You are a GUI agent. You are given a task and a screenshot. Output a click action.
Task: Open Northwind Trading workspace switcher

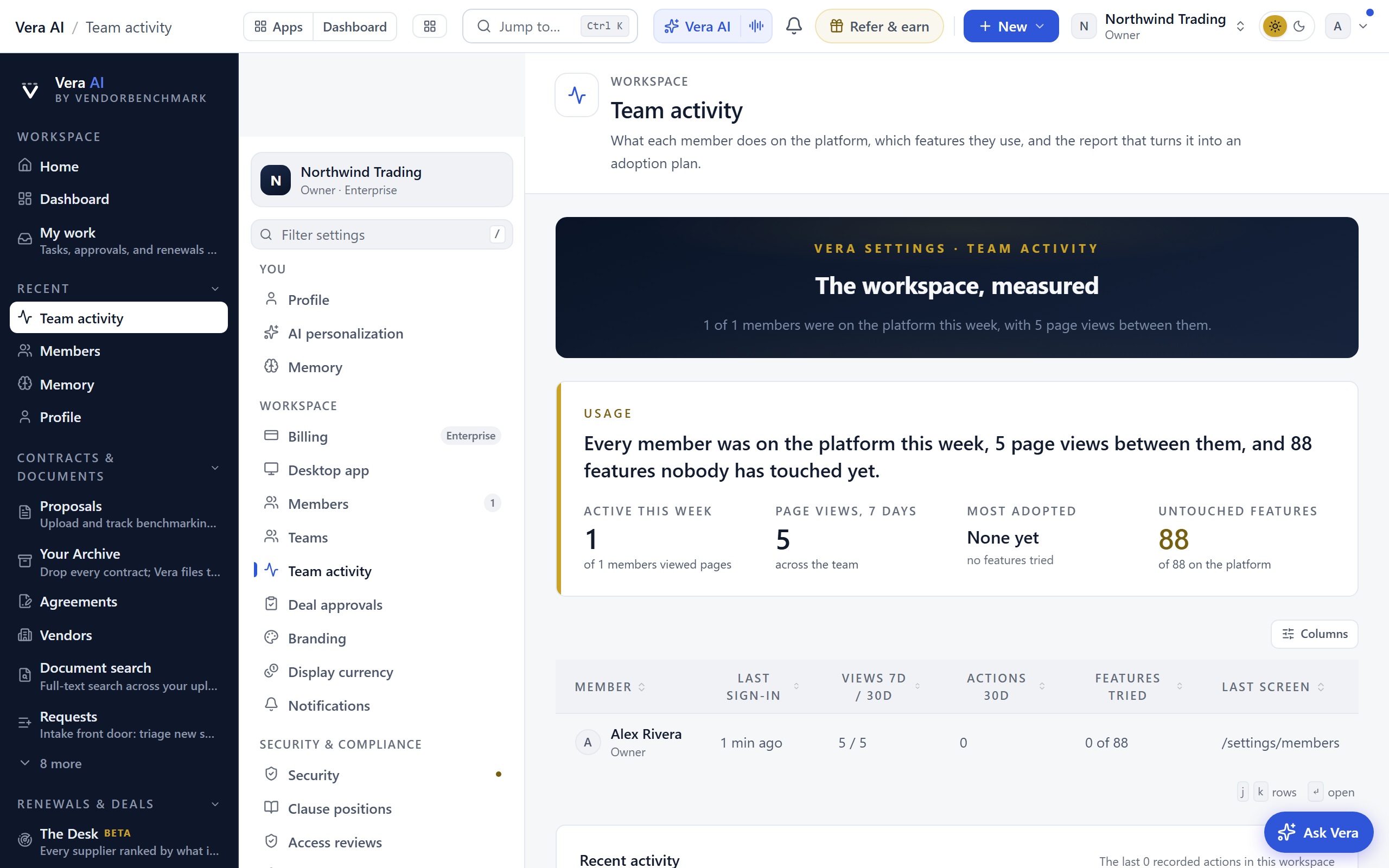click(x=1159, y=27)
